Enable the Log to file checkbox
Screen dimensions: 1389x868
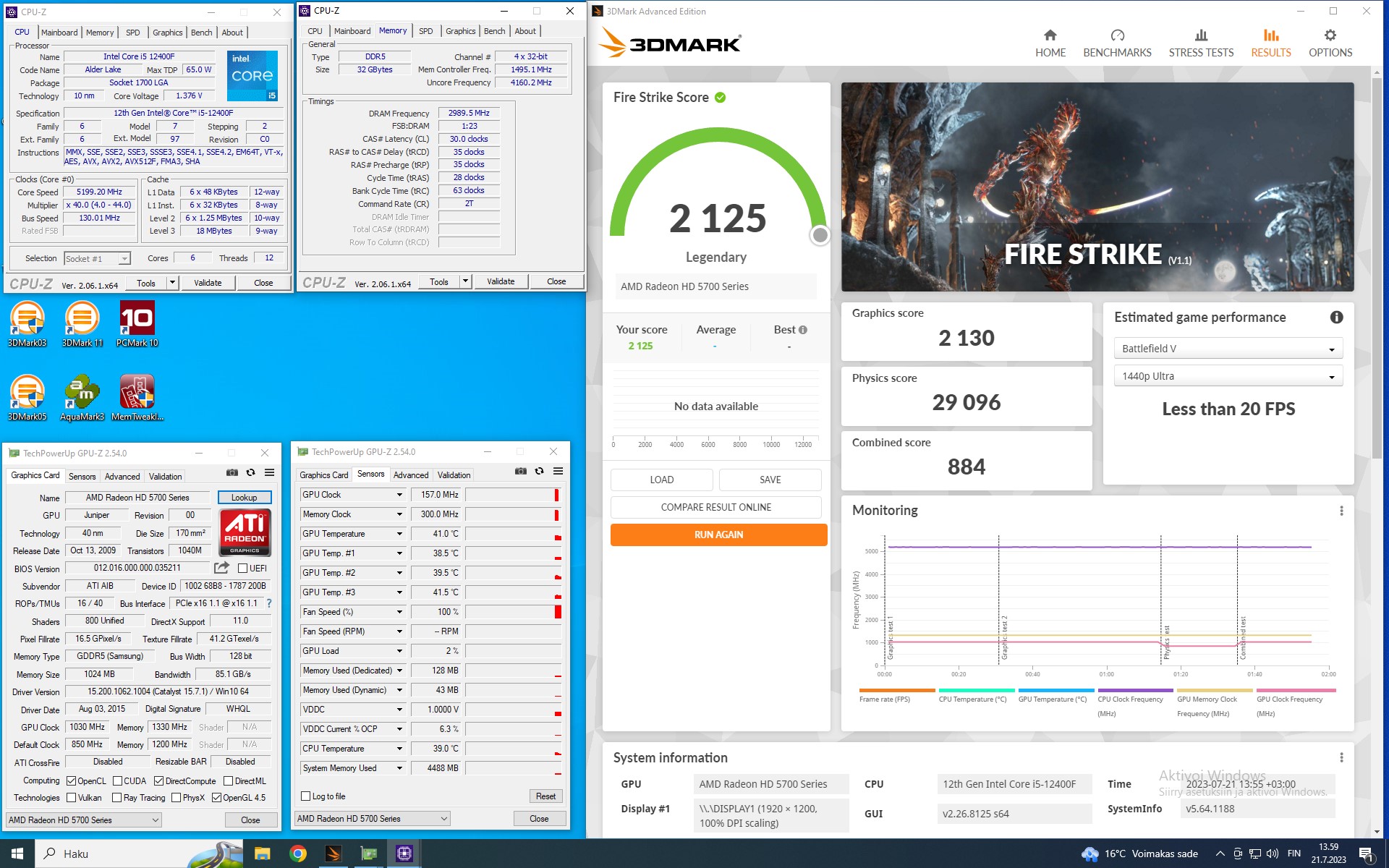point(305,796)
